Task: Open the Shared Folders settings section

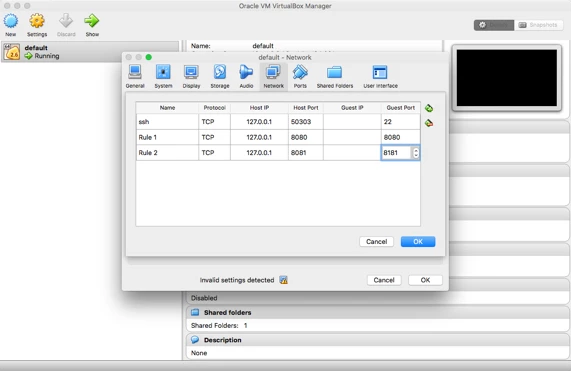Action: pos(335,76)
